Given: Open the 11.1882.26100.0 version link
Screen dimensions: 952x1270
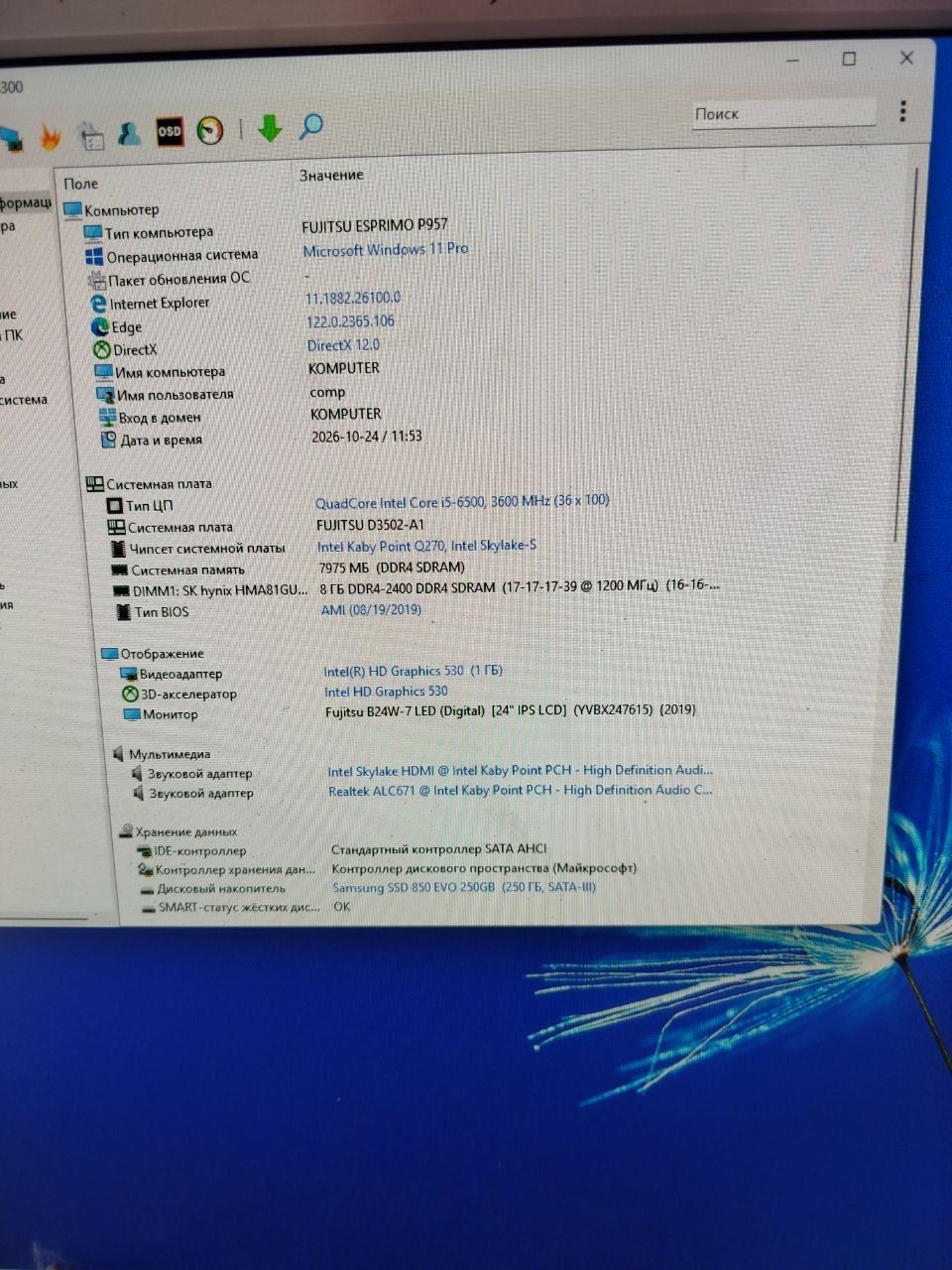Looking at the screenshot, I should (353, 298).
